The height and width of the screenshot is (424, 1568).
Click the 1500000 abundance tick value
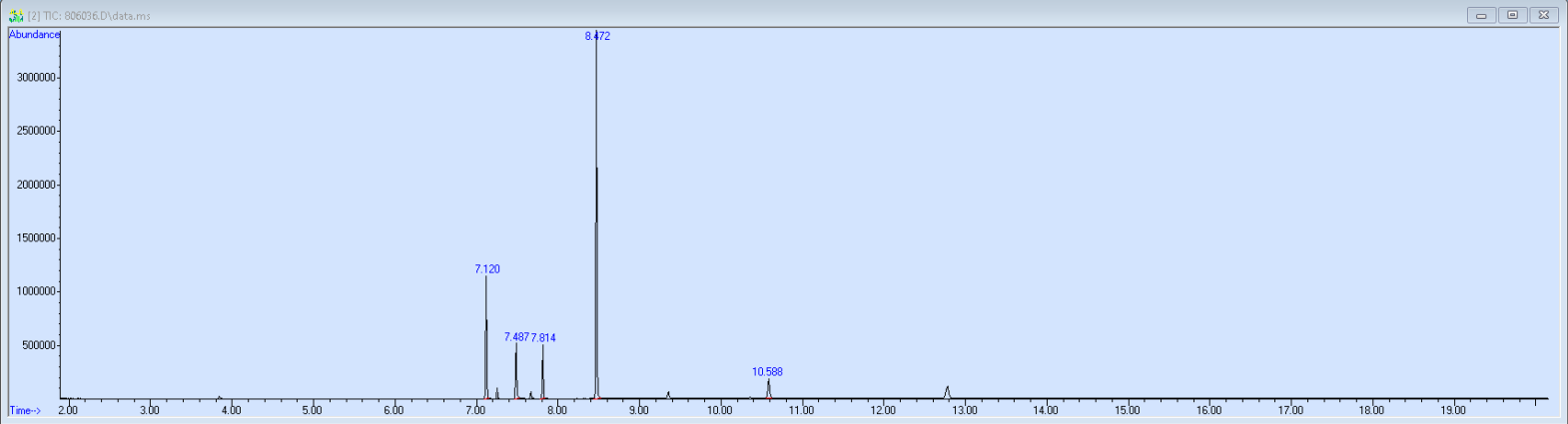[x=36, y=238]
